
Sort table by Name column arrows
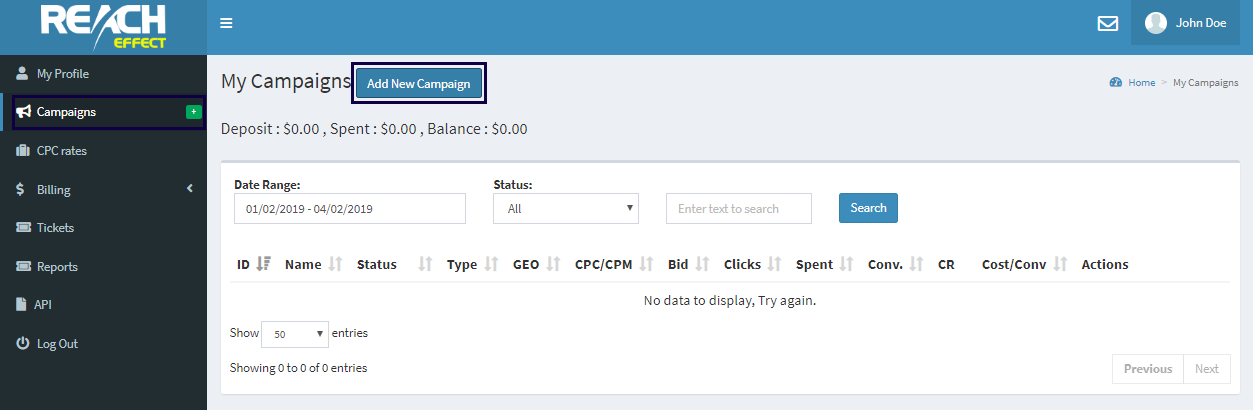[x=335, y=264]
